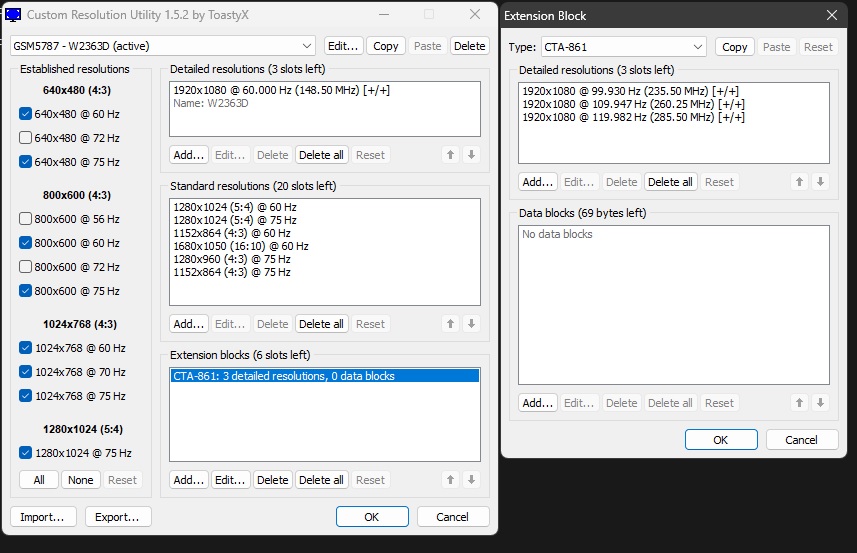
Task: Select 1920x1080 @ 119.982 Hz resolution entry
Action: coord(633,117)
